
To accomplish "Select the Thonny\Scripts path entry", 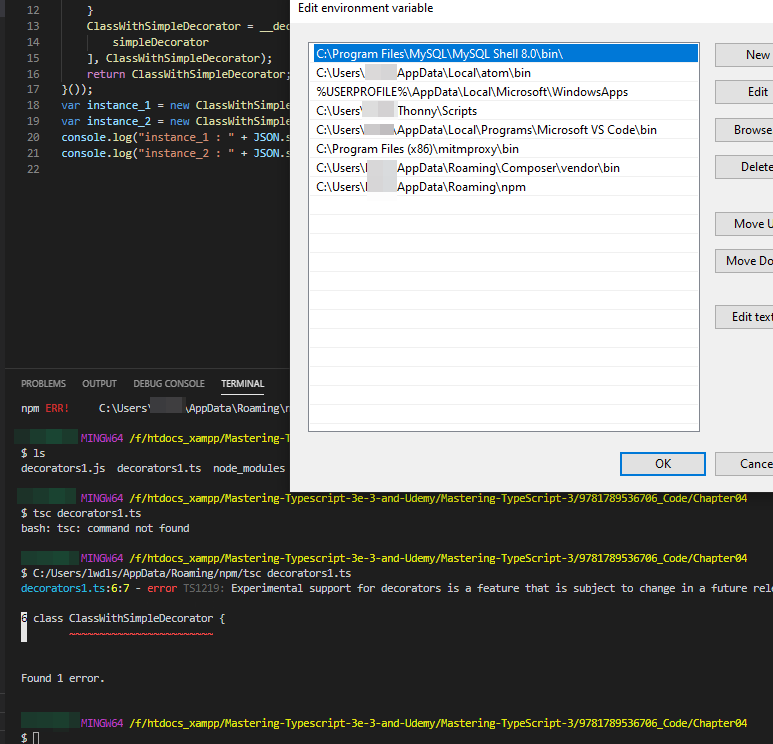I will tap(505, 111).
